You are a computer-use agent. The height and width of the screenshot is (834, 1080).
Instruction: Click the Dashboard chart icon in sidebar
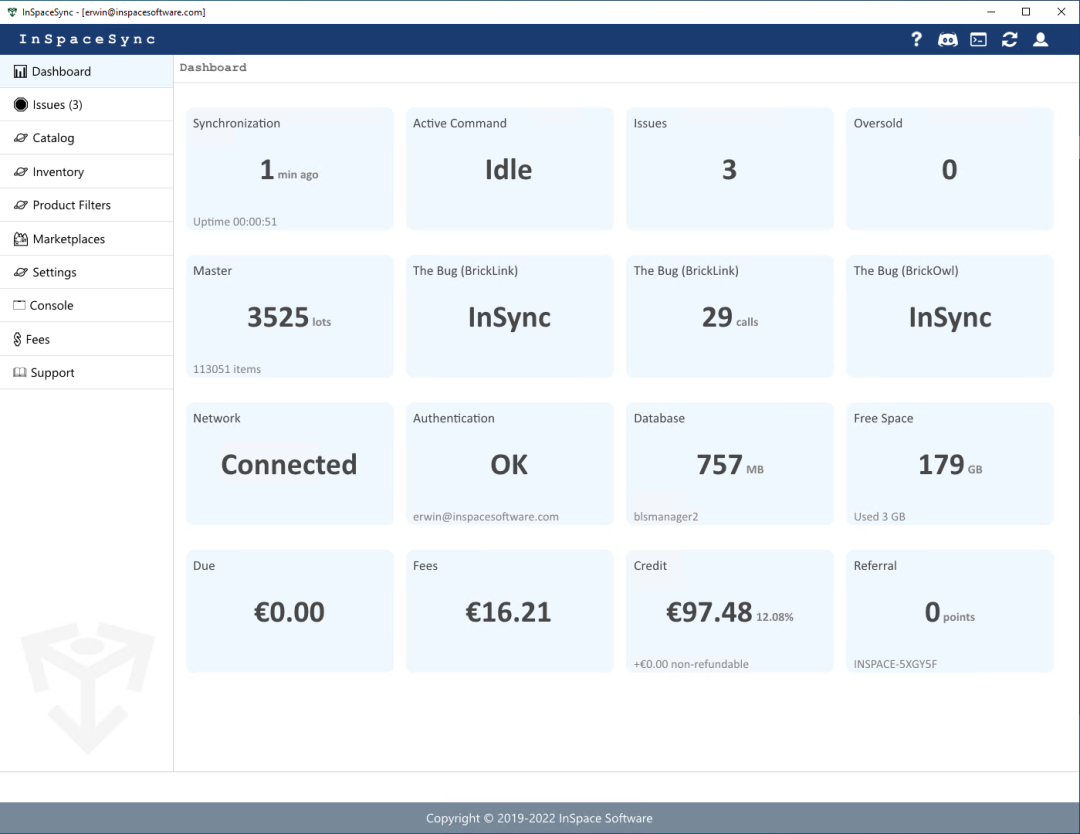20,72
